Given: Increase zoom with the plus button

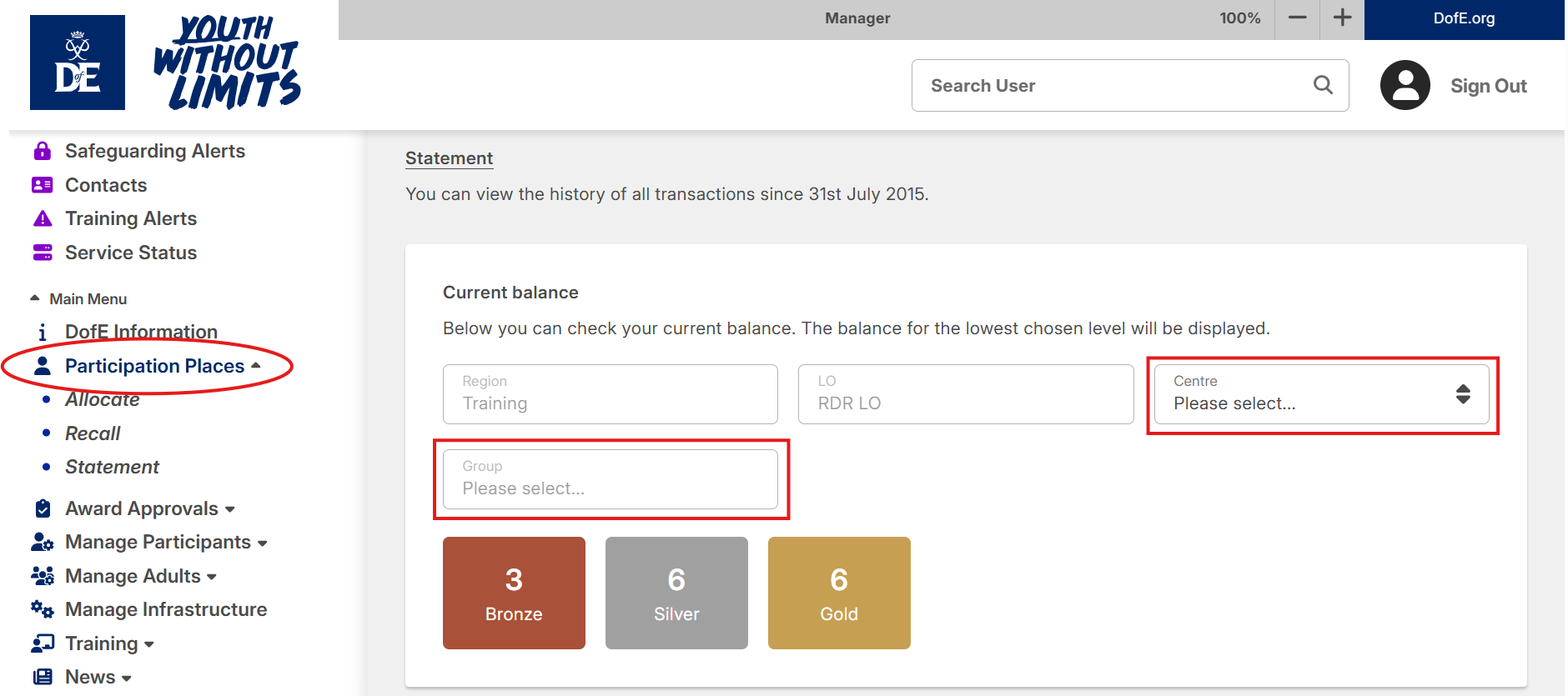Looking at the screenshot, I should pos(1342,18).
